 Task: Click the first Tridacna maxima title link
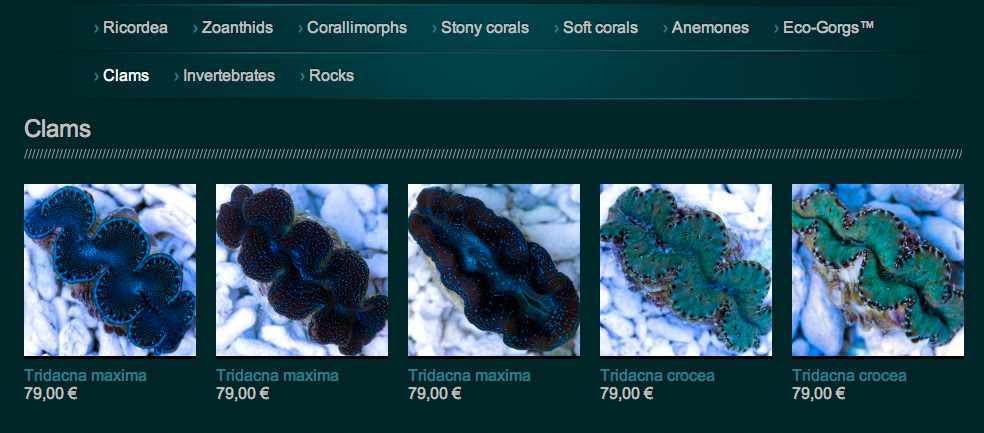click(x=85, y=375)
